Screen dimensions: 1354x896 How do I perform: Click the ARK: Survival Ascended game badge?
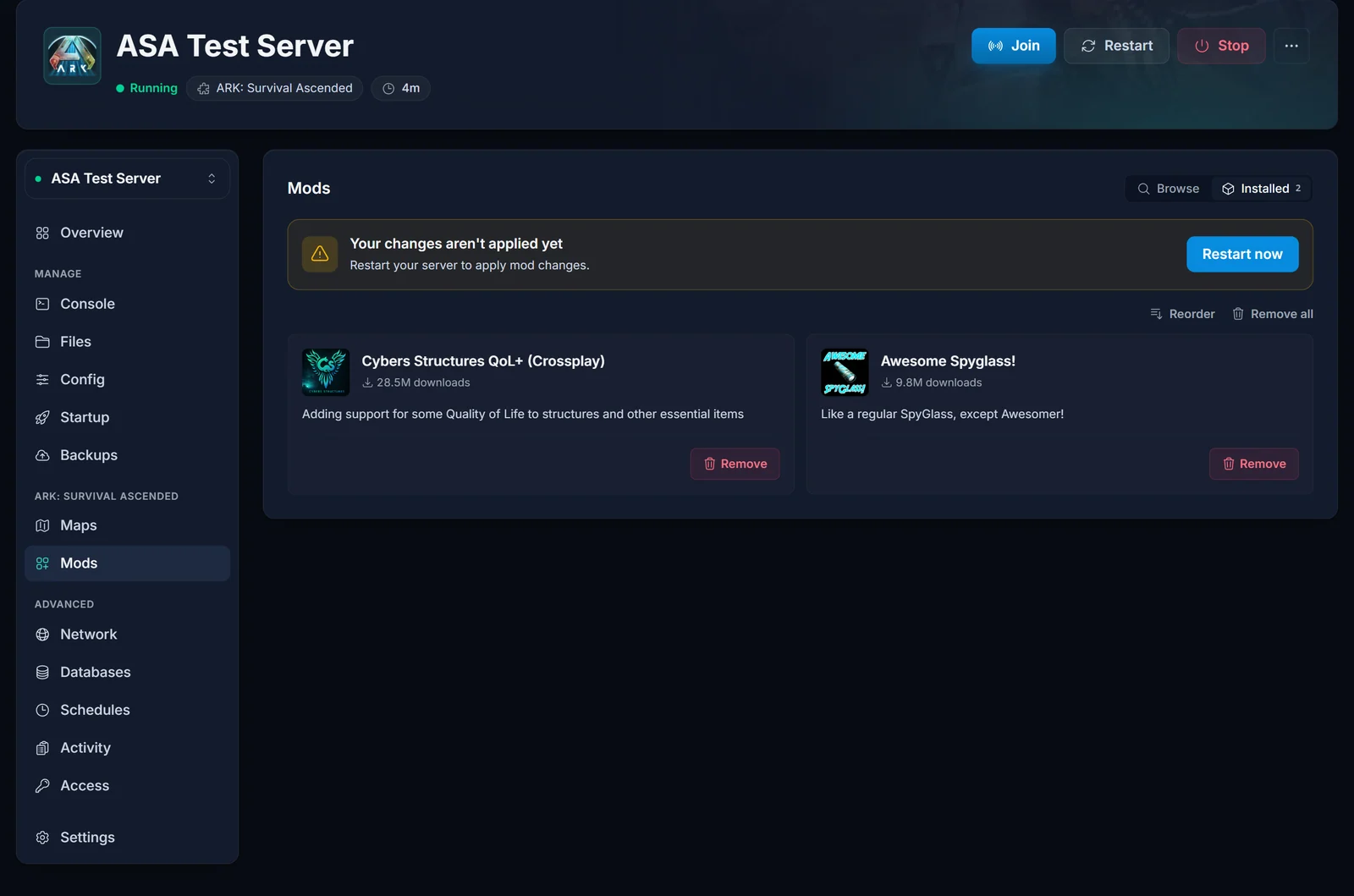[274, 88]
